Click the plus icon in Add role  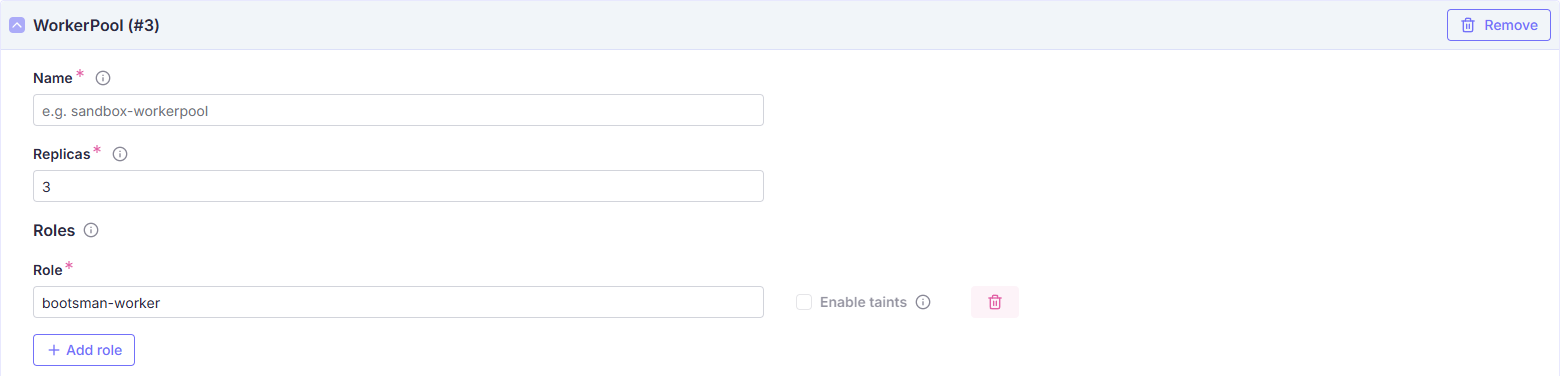click(x=54, y=350)
